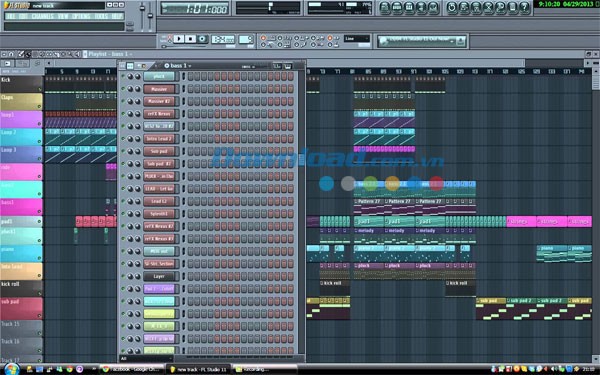This screenshot has height=375, width=600.
Task: Mute the sub pad playlist track
Action: click(39, 316)
